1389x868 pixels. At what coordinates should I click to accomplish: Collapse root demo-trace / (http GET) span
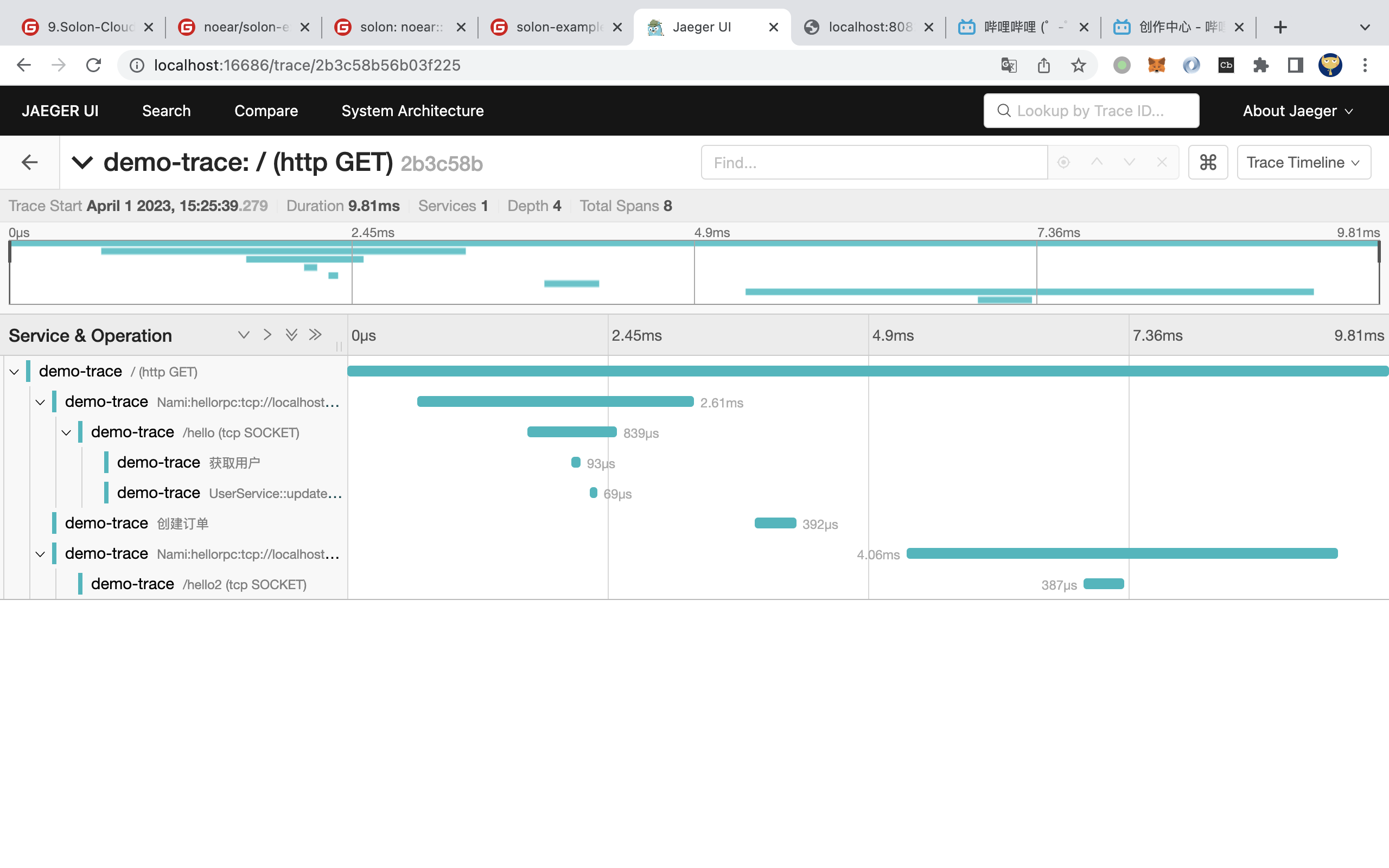14,372
